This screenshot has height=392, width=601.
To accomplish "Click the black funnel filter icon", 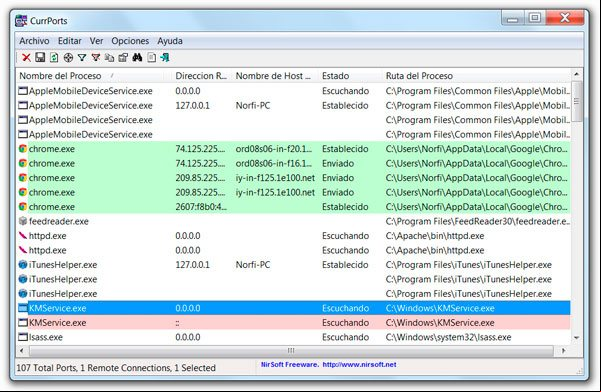I will point(82,57).
